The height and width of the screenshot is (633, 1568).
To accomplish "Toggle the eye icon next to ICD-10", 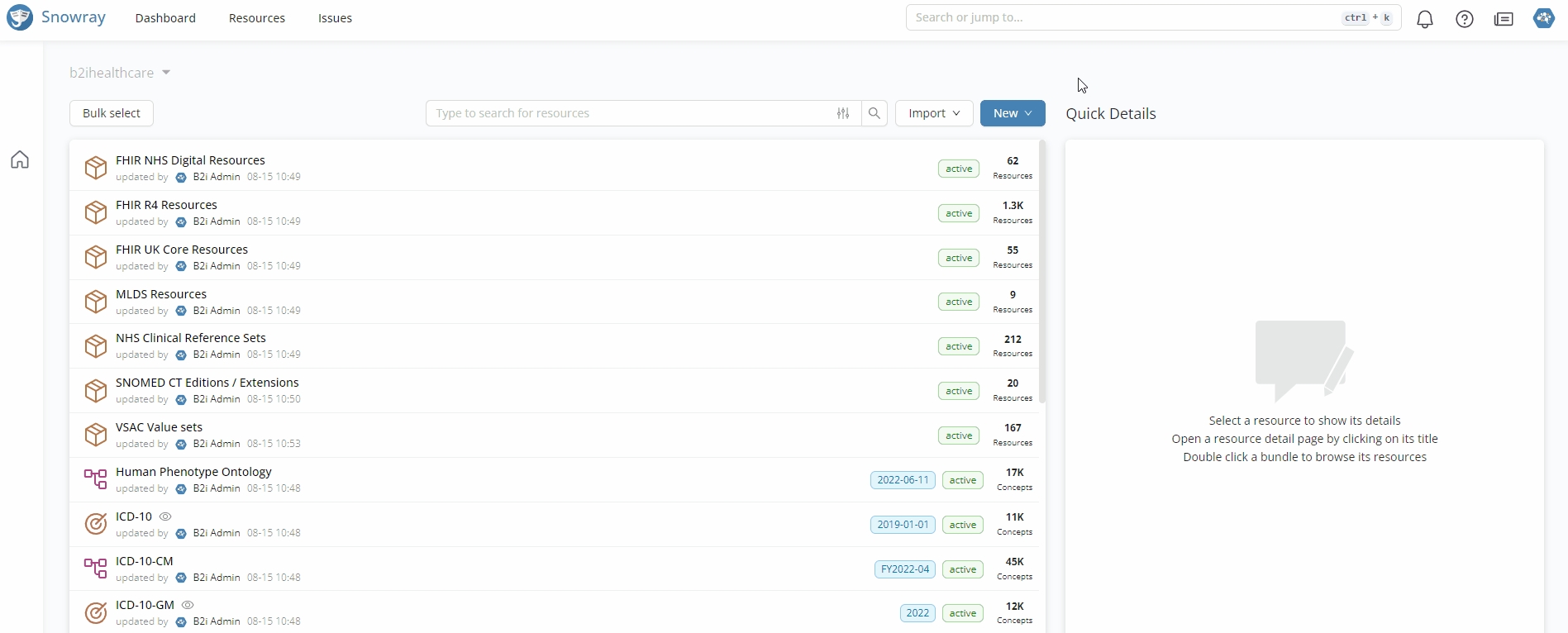I will point(165,516).
